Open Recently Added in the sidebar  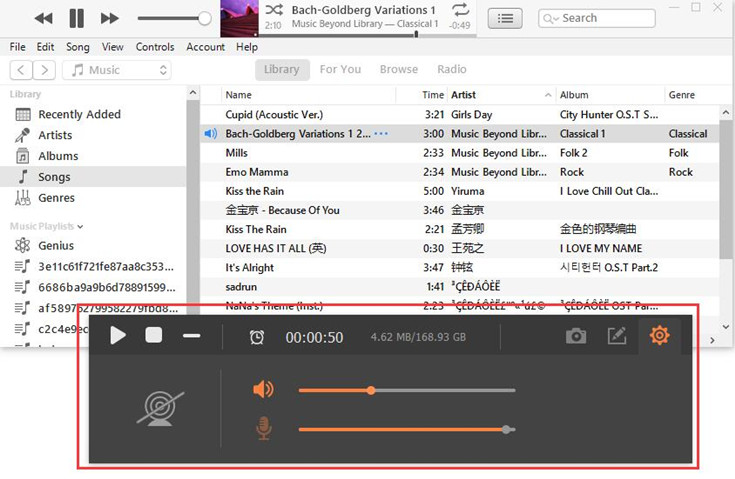[93, 114]
